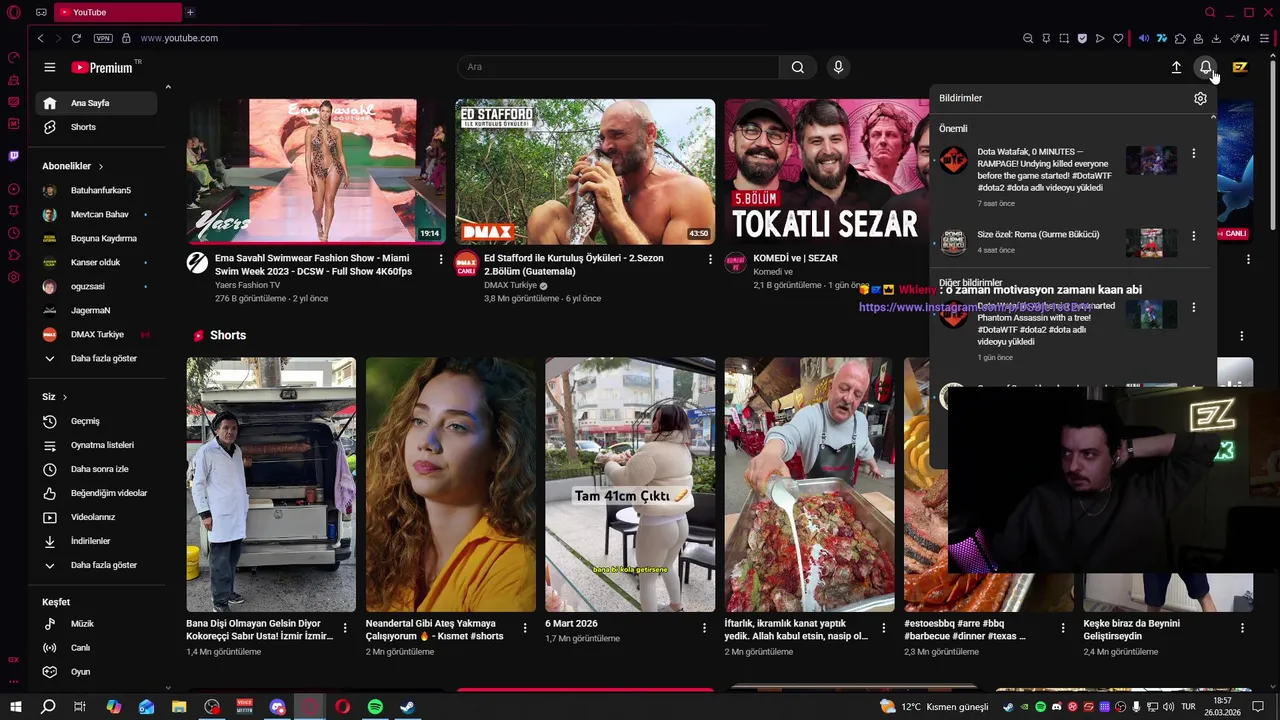Open Steam from the Windows taskbar
The image size is (1280, 720).
click(x=407, y=707)
